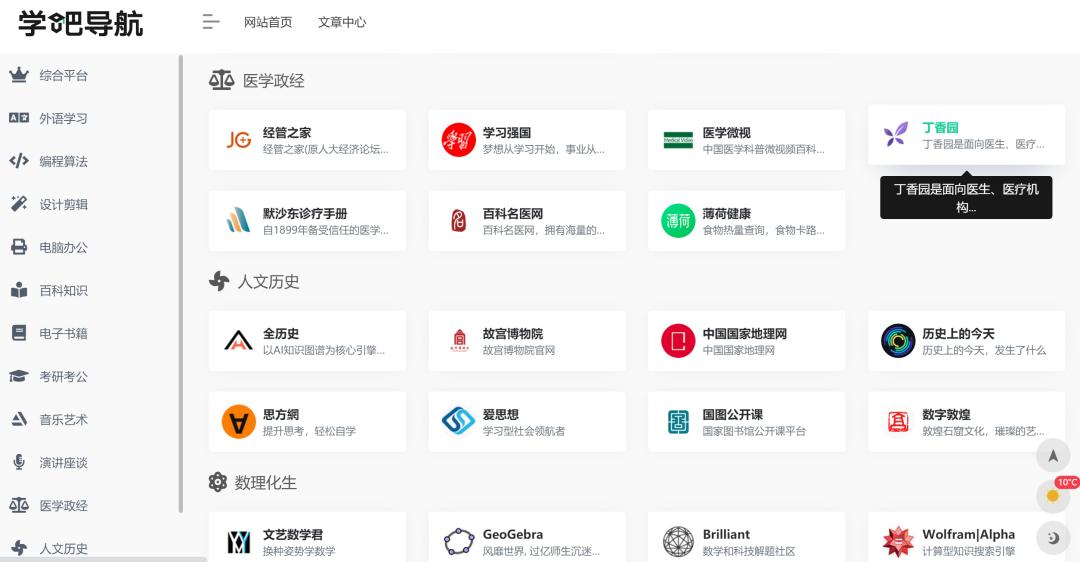1080x562 pixels.
Task: Click the book icon beside 电子书籍
Action: 19,333
